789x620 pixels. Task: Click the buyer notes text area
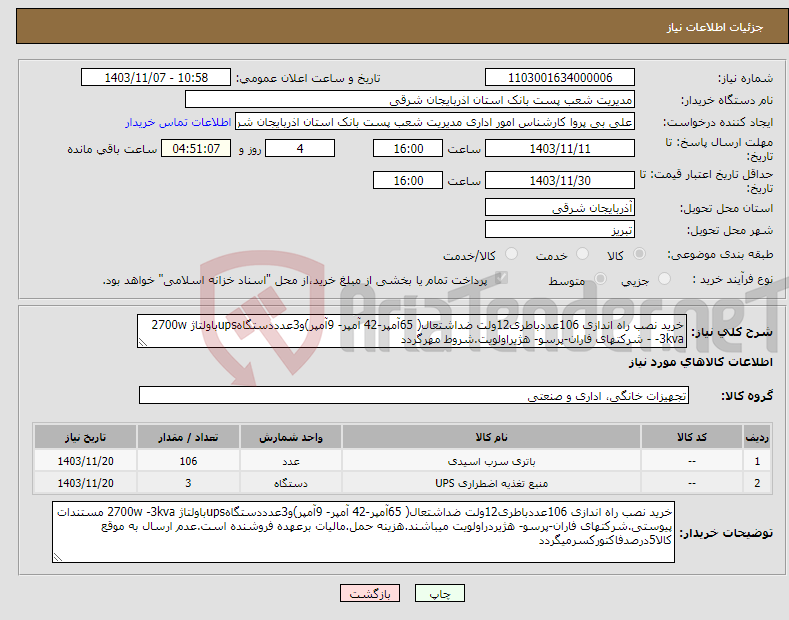363,532
